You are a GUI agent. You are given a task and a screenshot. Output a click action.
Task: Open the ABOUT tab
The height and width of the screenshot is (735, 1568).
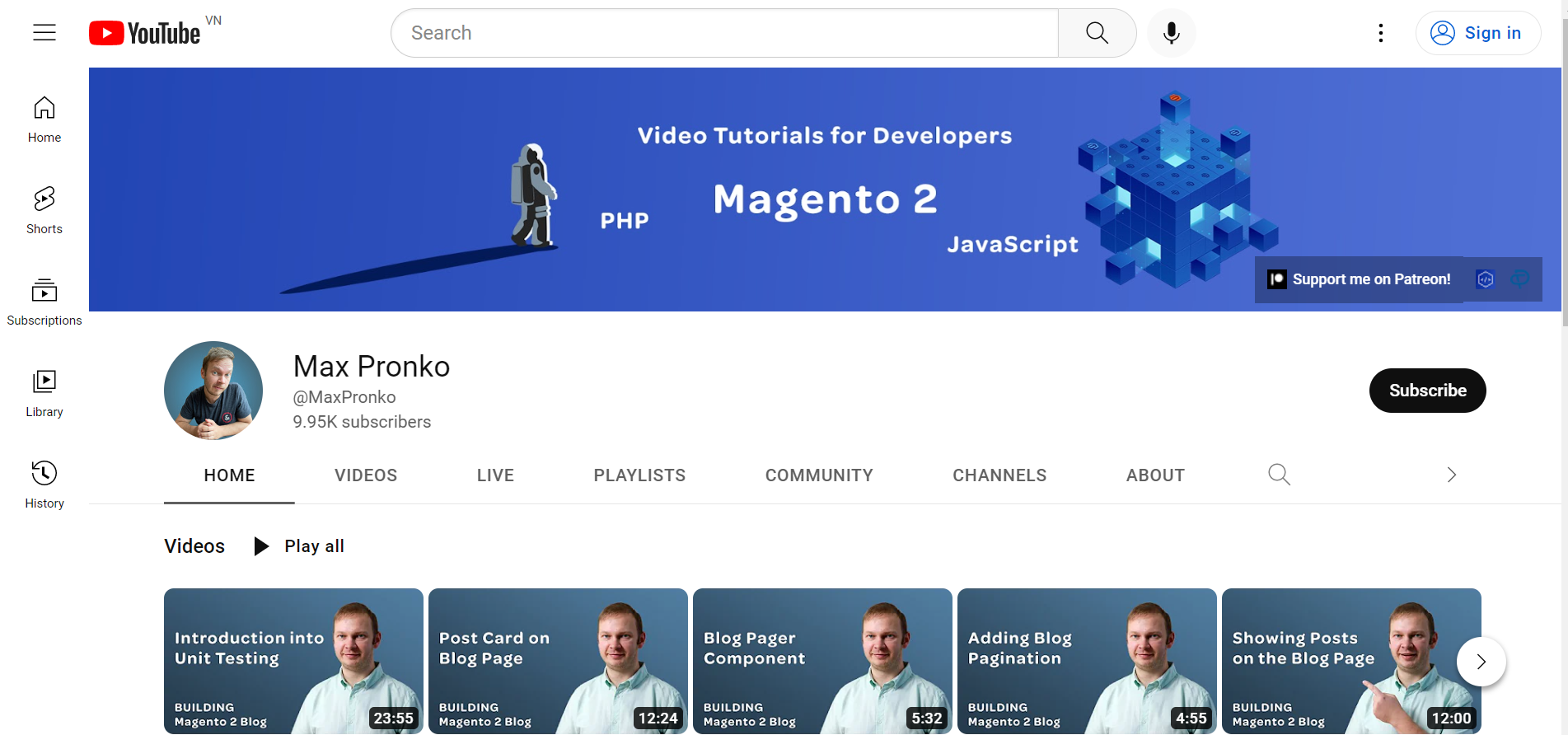[x=1155, y=475]
